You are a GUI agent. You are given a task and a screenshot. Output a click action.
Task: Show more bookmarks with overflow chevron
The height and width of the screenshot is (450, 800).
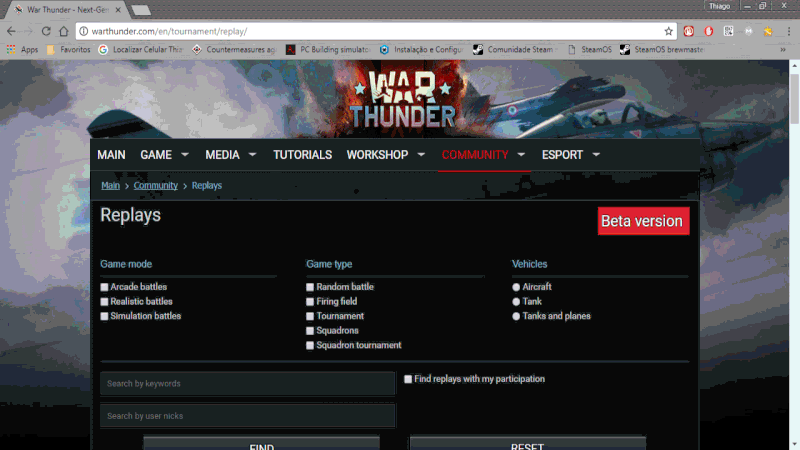coord(783,49)
